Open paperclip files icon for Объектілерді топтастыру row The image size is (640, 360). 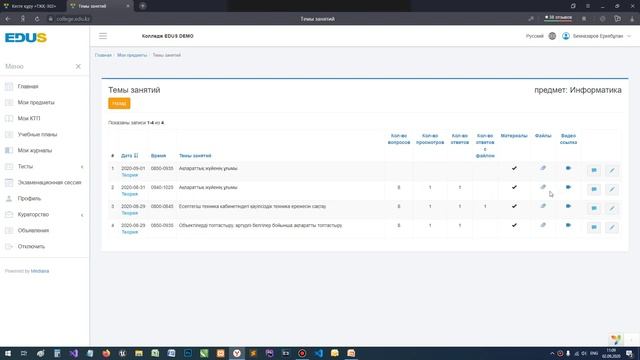coord(543,225)
